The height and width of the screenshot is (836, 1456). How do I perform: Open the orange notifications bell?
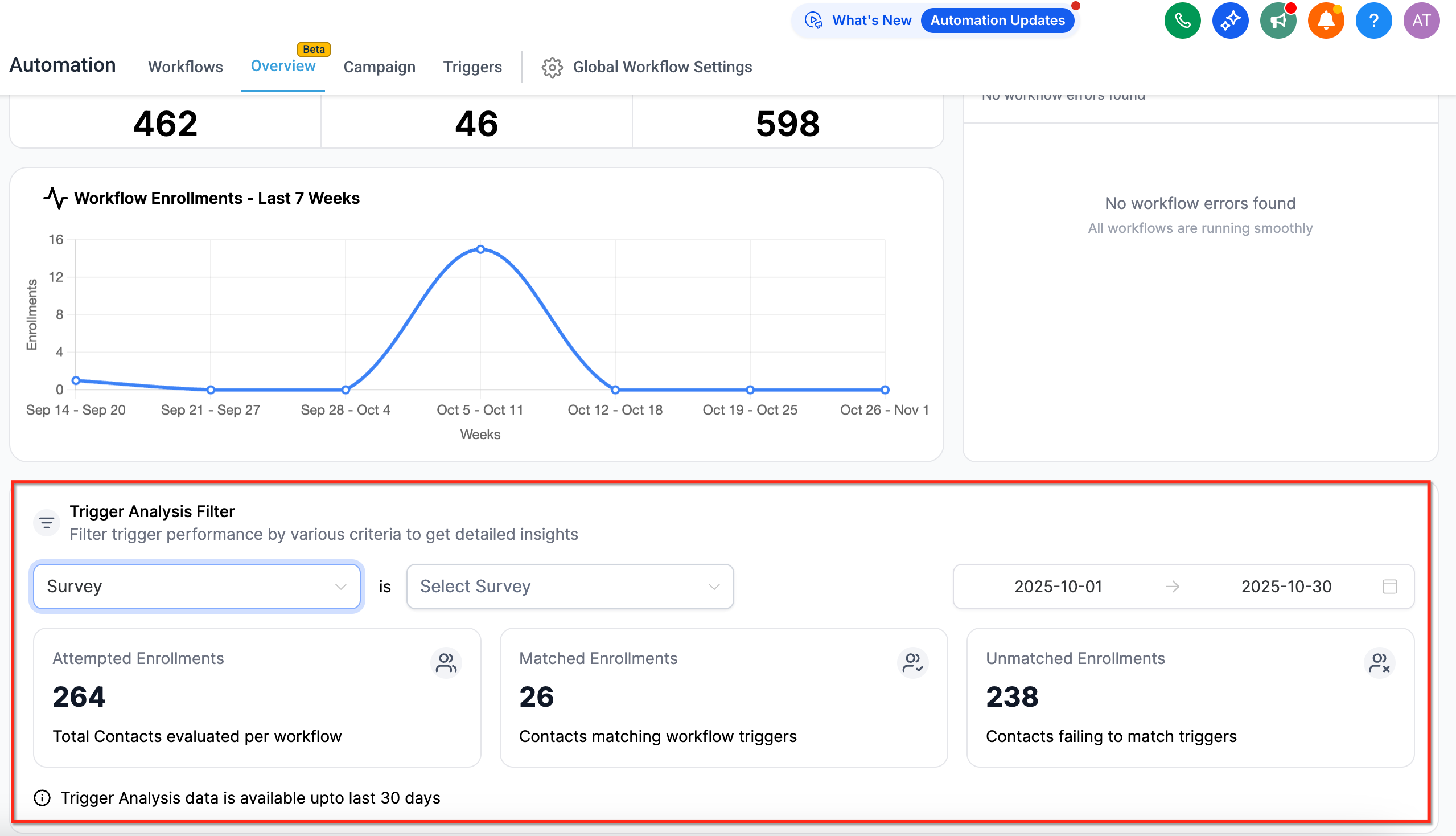[x=1326, y=21]
